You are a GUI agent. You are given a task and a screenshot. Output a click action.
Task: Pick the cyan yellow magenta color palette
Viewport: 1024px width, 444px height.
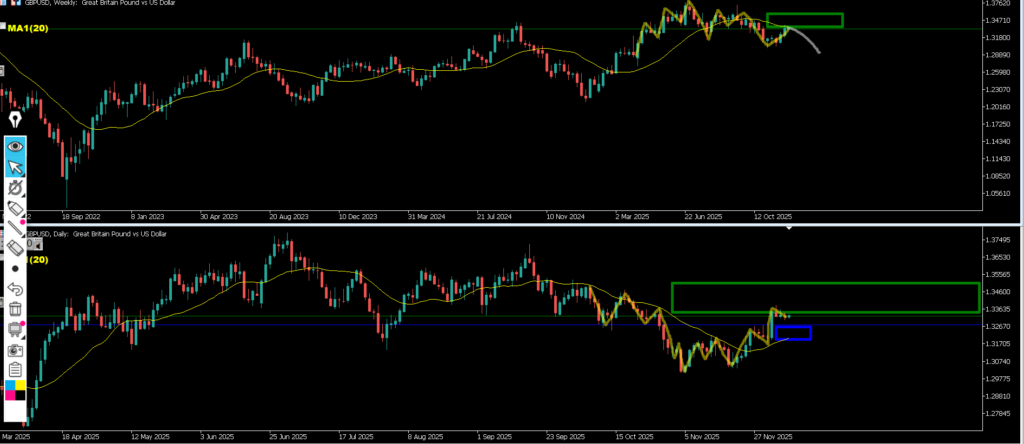[x=16, y=390]
